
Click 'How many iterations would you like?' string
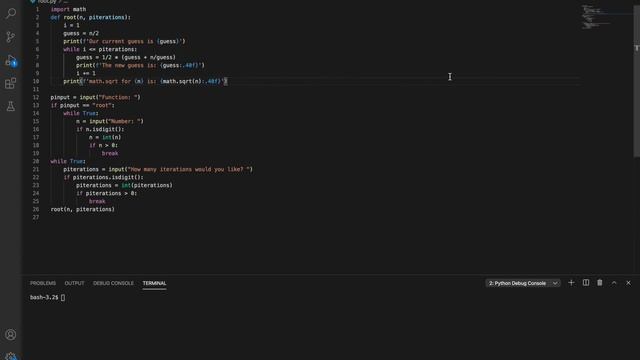(189, 169)
